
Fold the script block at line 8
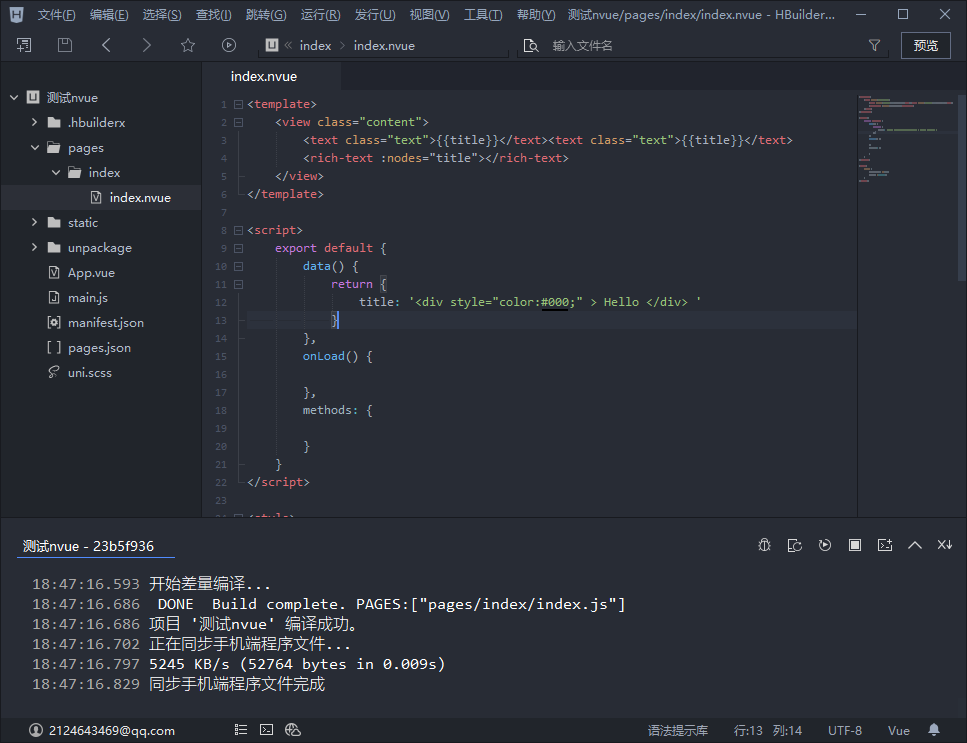[x=239, y=230]
